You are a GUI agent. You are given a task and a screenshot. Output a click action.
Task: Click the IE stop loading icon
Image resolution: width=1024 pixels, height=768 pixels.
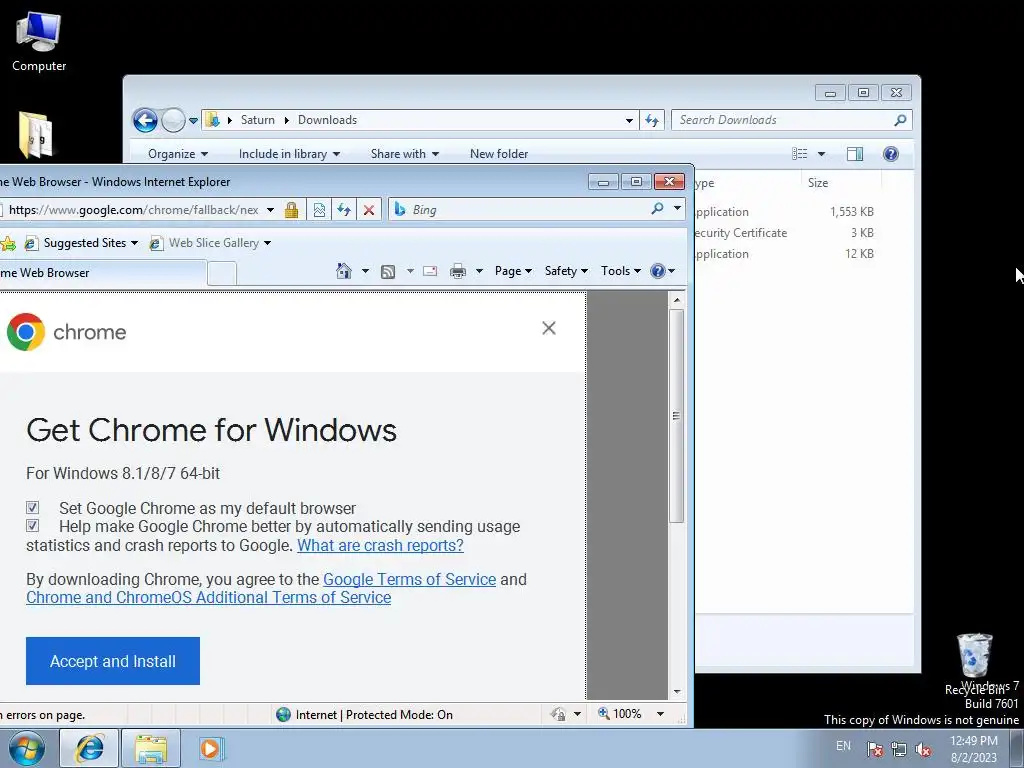click(x=369, y=210)
